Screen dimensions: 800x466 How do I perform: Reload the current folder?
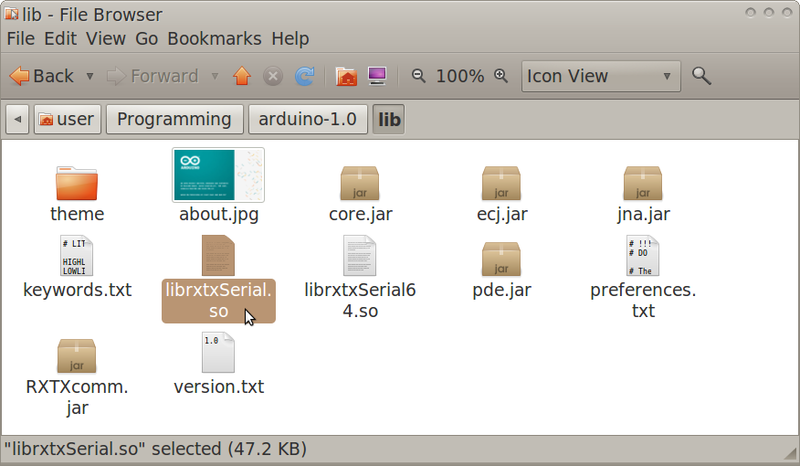coord(305,77)
